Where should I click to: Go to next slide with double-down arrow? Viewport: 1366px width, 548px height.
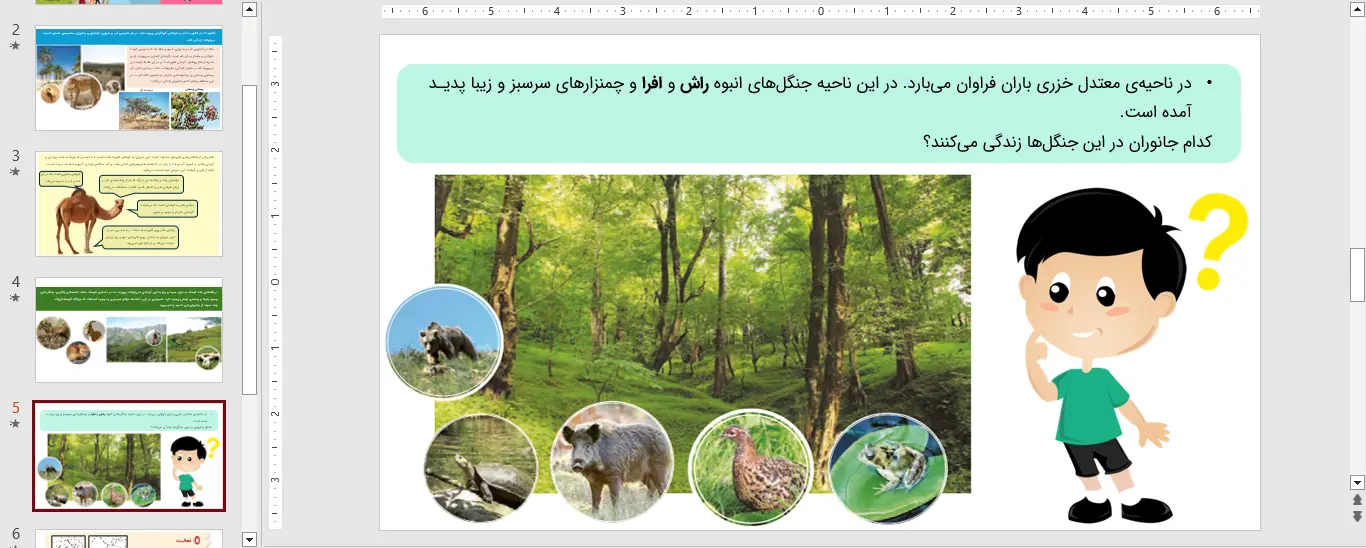1357,516
